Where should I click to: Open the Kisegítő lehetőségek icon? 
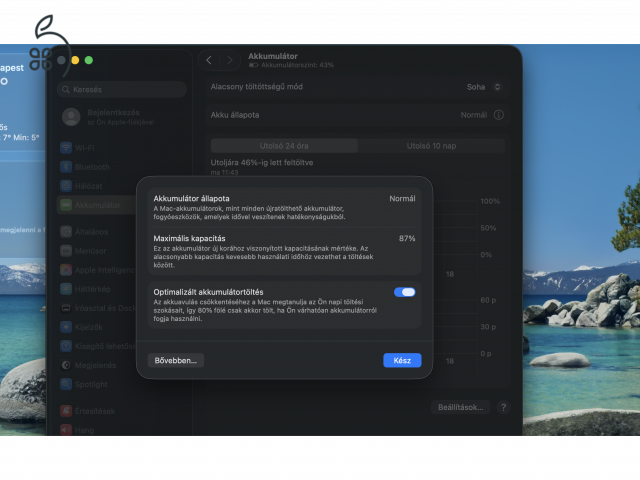pyautogui.click(x=66, y=346)
